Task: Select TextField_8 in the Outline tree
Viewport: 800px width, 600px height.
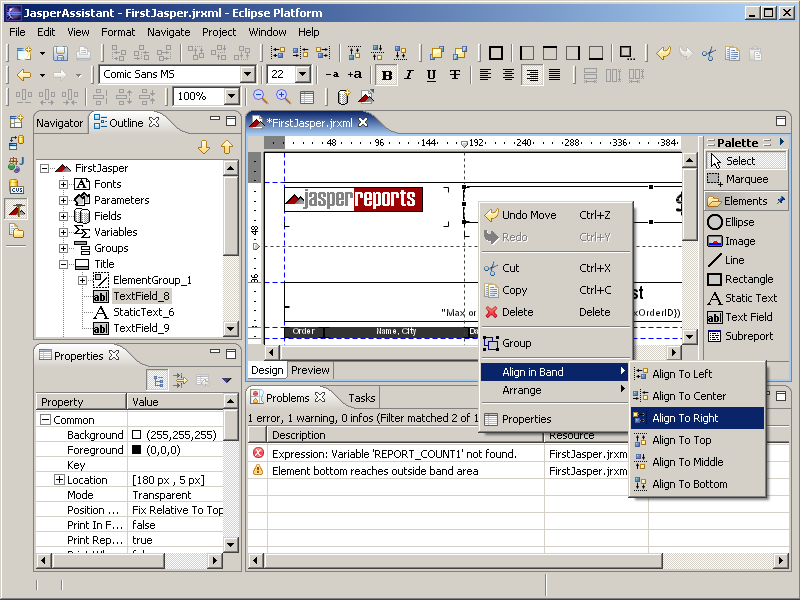Action: click(x=142, y=296)
